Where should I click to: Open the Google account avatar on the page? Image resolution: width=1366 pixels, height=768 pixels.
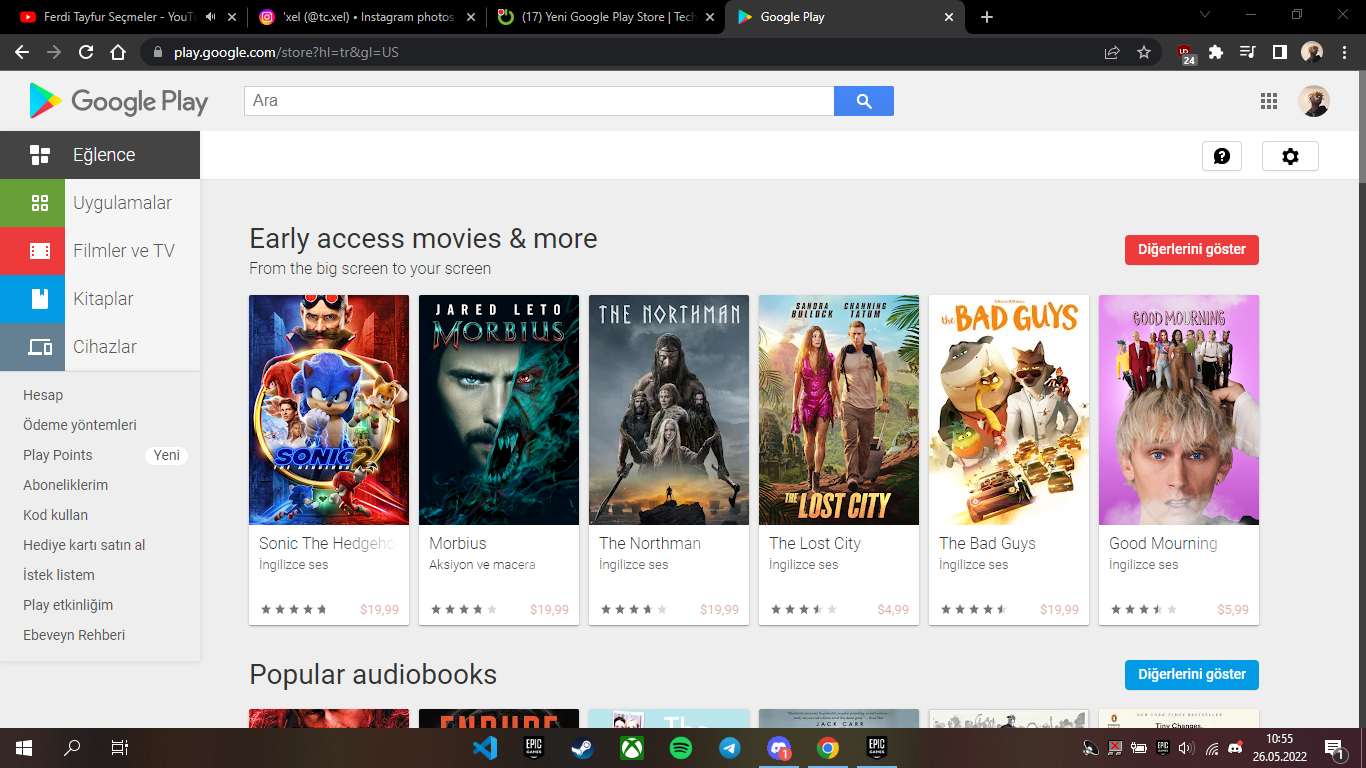[1314, 101]
